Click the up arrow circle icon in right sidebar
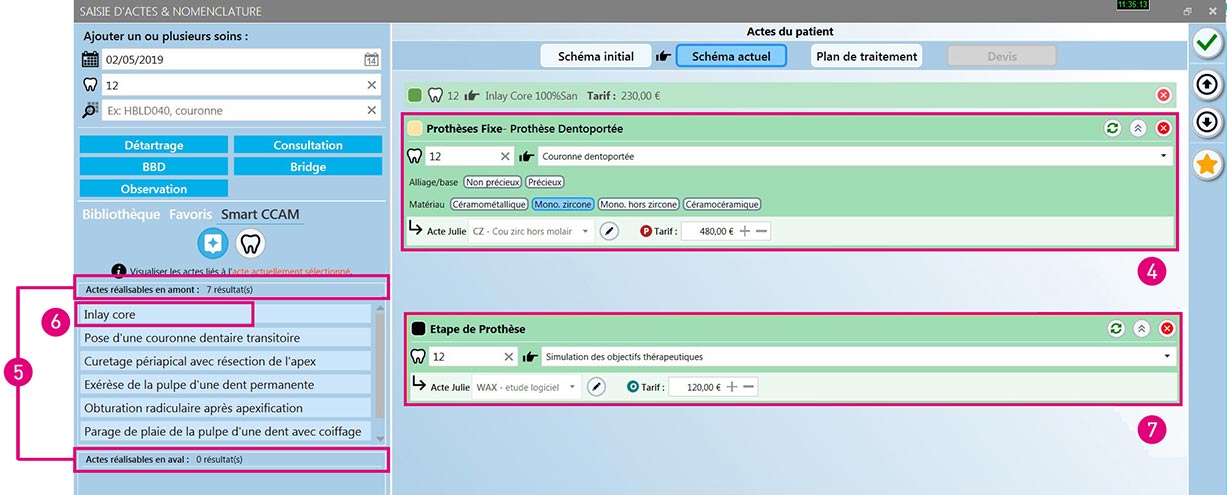 (x=1209, y=84)
